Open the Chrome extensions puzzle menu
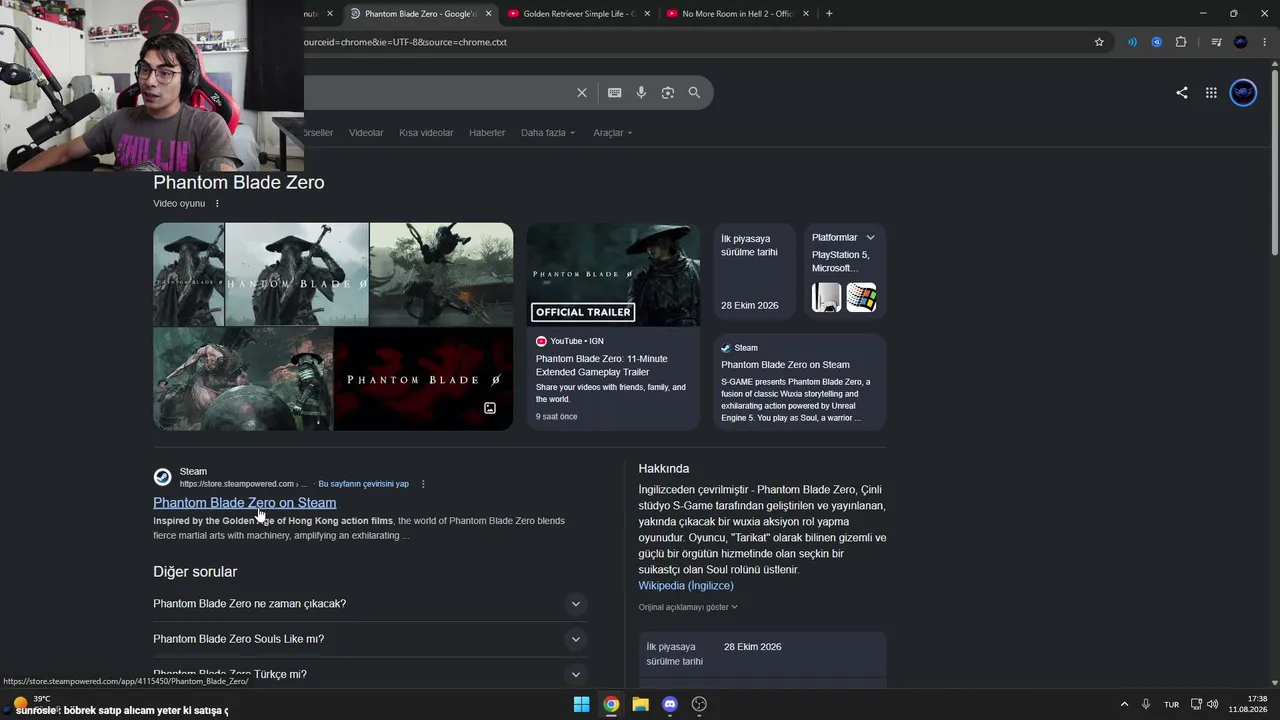 click(1181, 42)
